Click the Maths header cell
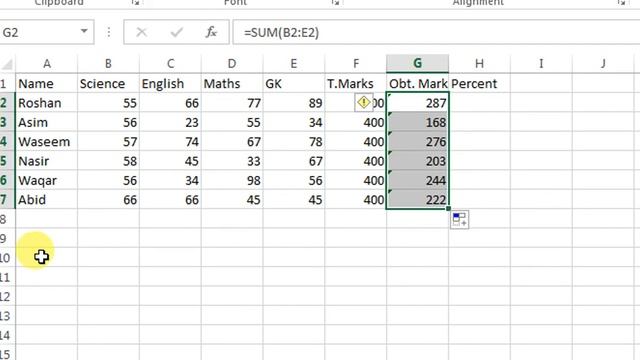 click(x=232, y=84)
